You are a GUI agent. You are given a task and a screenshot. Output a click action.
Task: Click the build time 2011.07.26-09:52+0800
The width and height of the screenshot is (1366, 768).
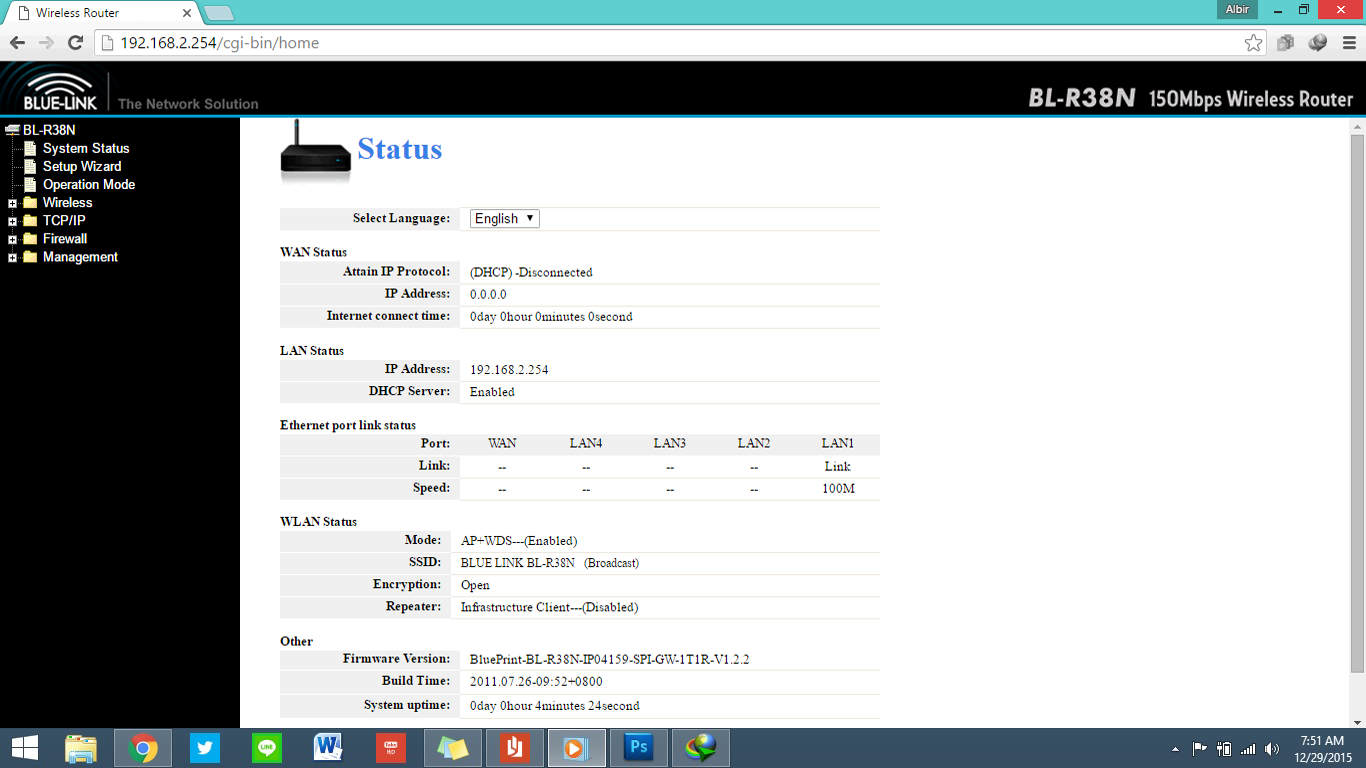point(536,681)
